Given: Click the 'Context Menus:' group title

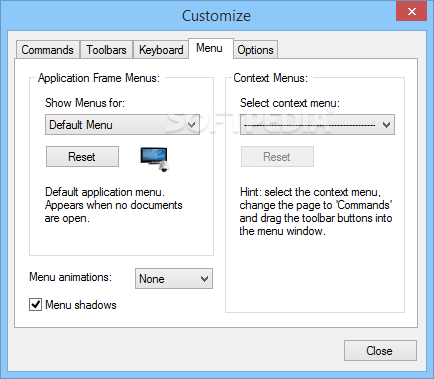Looking at the screenshot, I should tap(270, 78).
